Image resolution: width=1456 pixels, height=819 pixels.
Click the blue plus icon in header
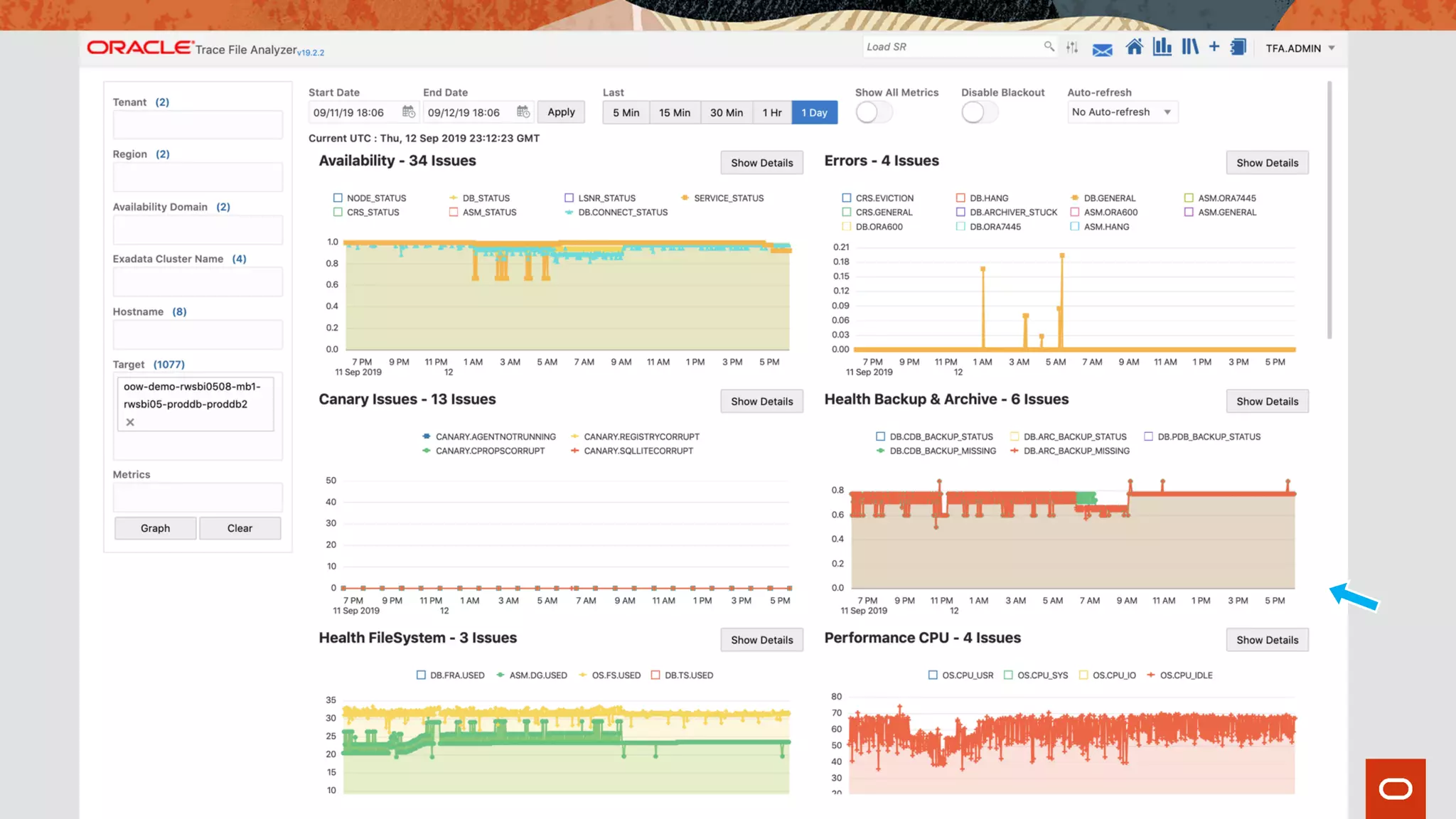coord(1214,47)
